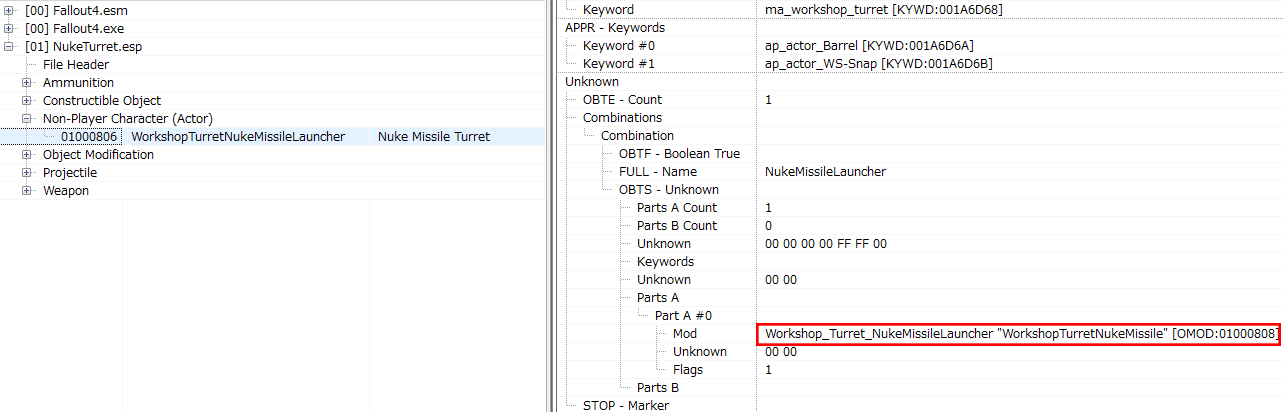Select the Parts A row
1283x412 pixels.
click(x=658, y=297)
